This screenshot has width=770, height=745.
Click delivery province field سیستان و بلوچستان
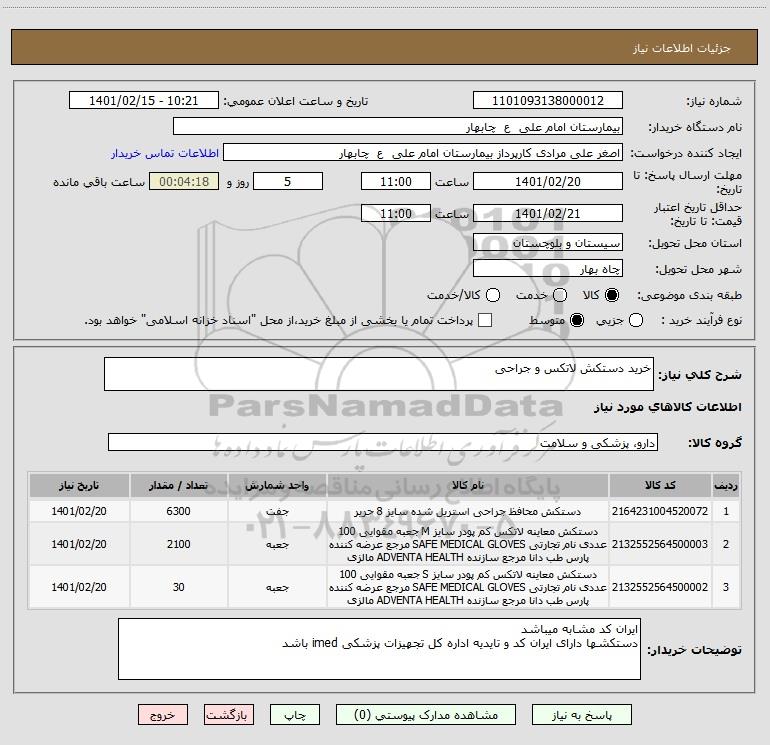[x=548, y=242]
